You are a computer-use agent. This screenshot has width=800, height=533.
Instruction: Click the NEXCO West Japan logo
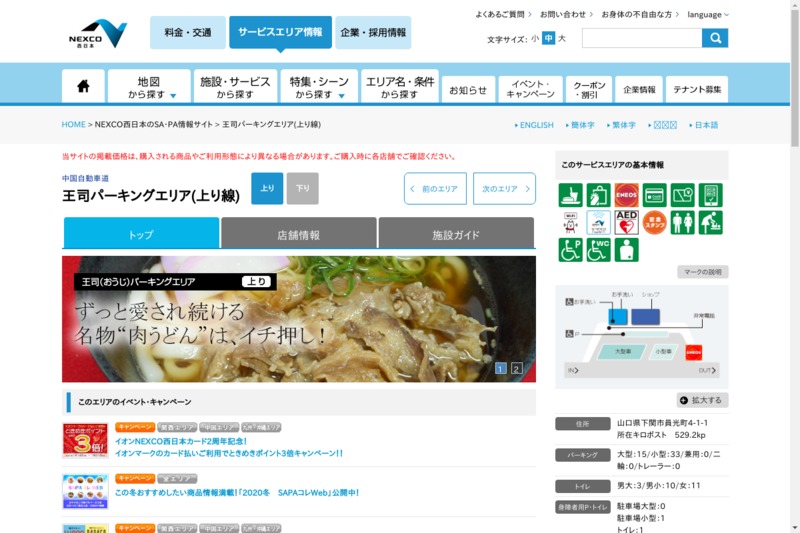click(x=98, y=33)
